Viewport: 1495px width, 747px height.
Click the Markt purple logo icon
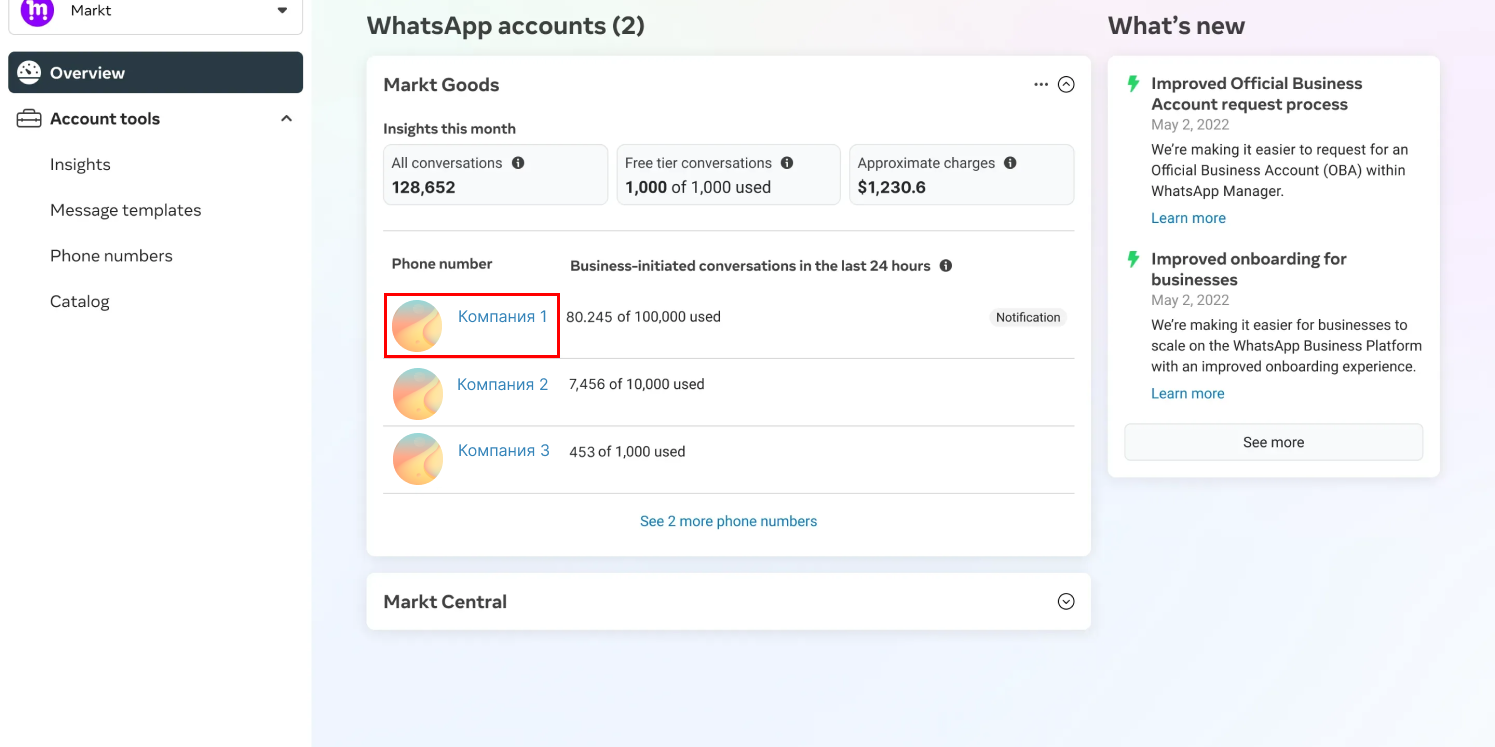click(37, 11)
